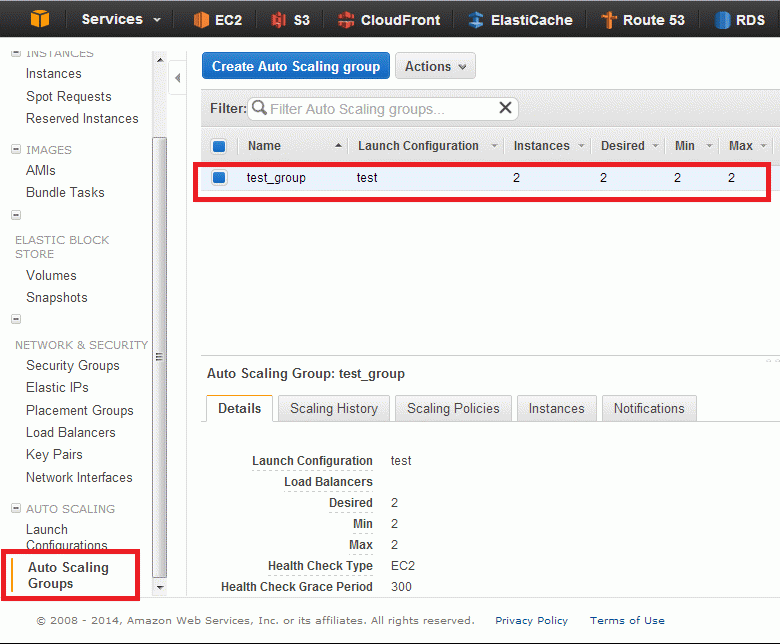The width and height of the screenshot is (780, 644).
Task: Open the Route 53 service shortcut icon
Action: point(609,20)
